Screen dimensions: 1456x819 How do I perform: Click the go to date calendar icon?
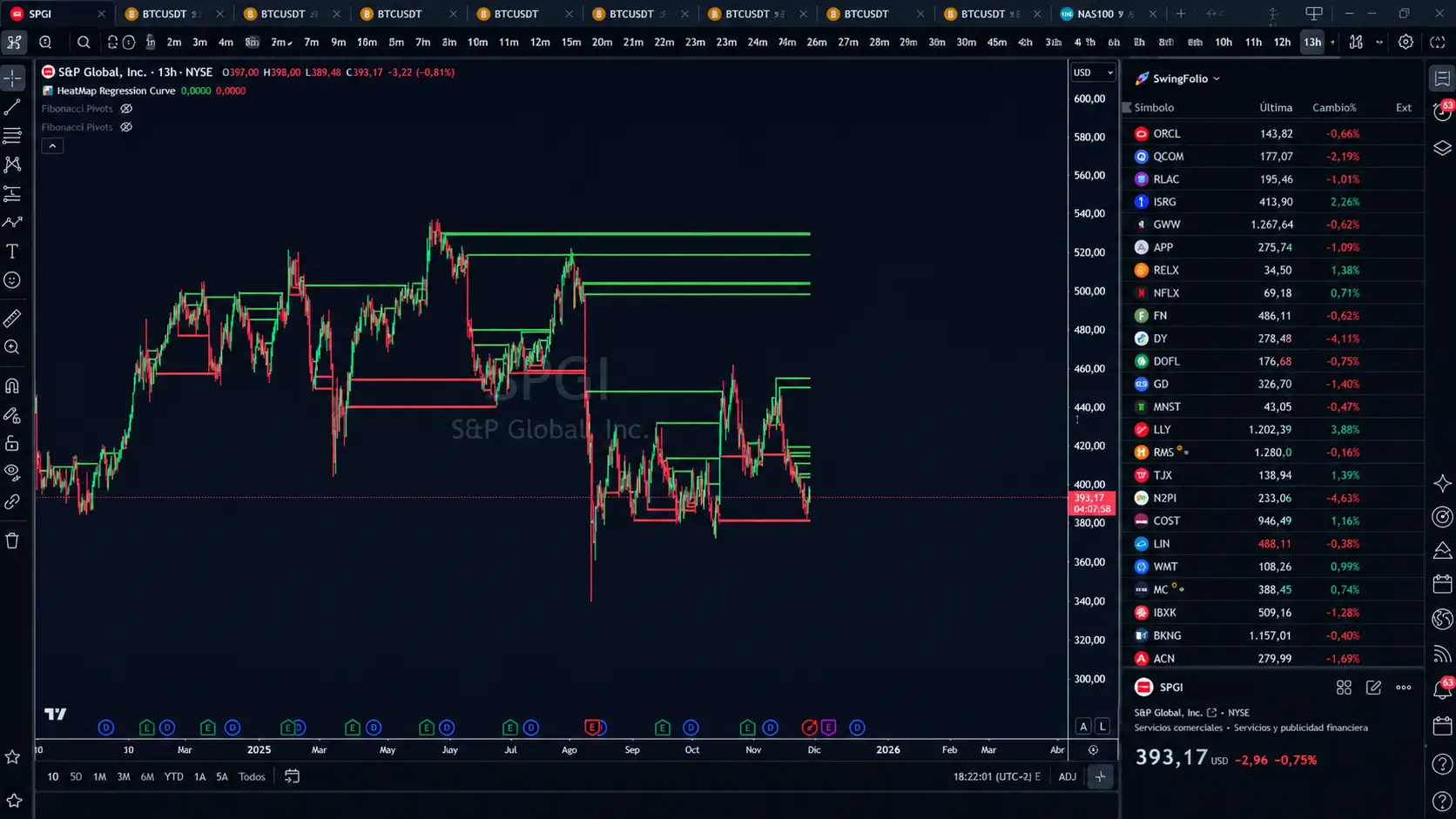pos(292,776)
